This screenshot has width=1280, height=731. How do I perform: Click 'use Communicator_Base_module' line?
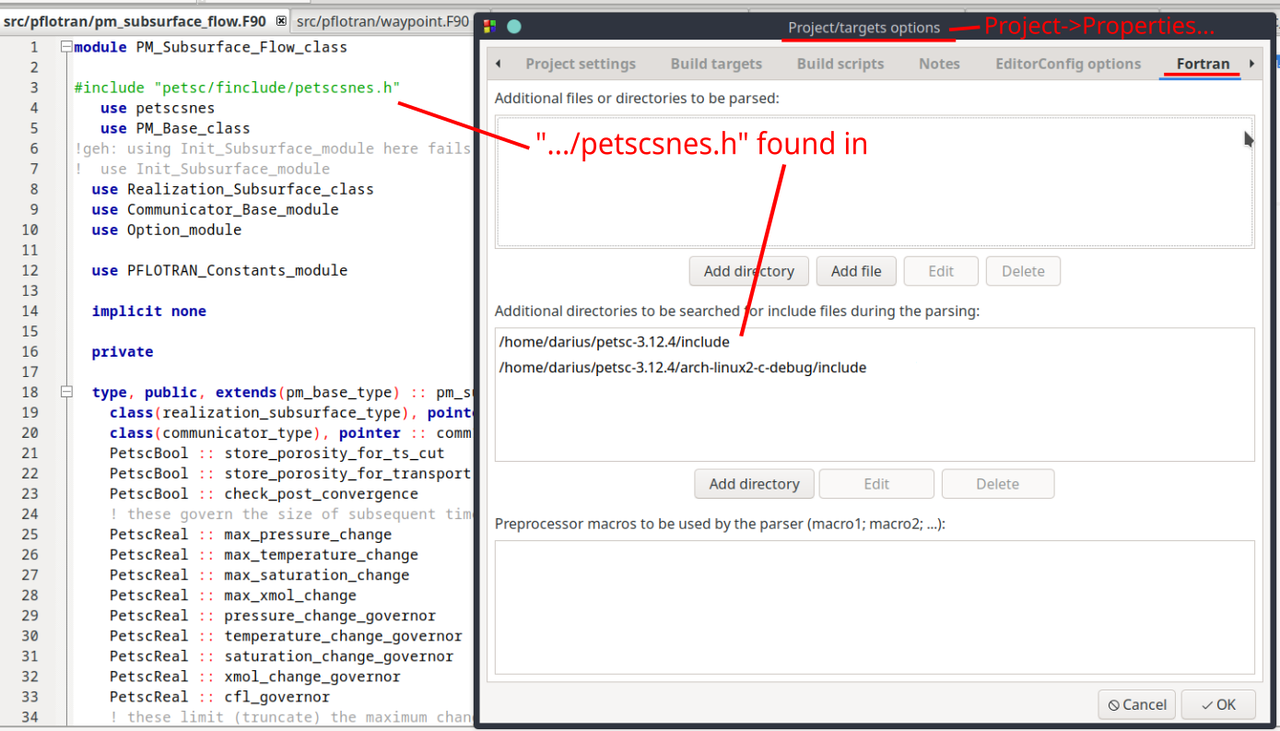(215, 209)
